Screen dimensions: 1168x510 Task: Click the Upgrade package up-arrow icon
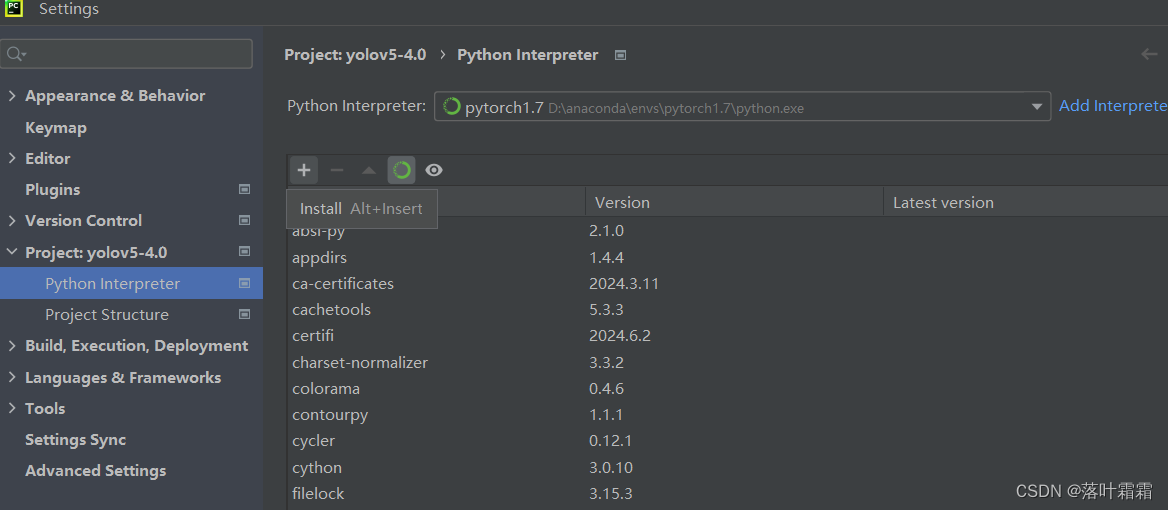click(x=369, y=170)
